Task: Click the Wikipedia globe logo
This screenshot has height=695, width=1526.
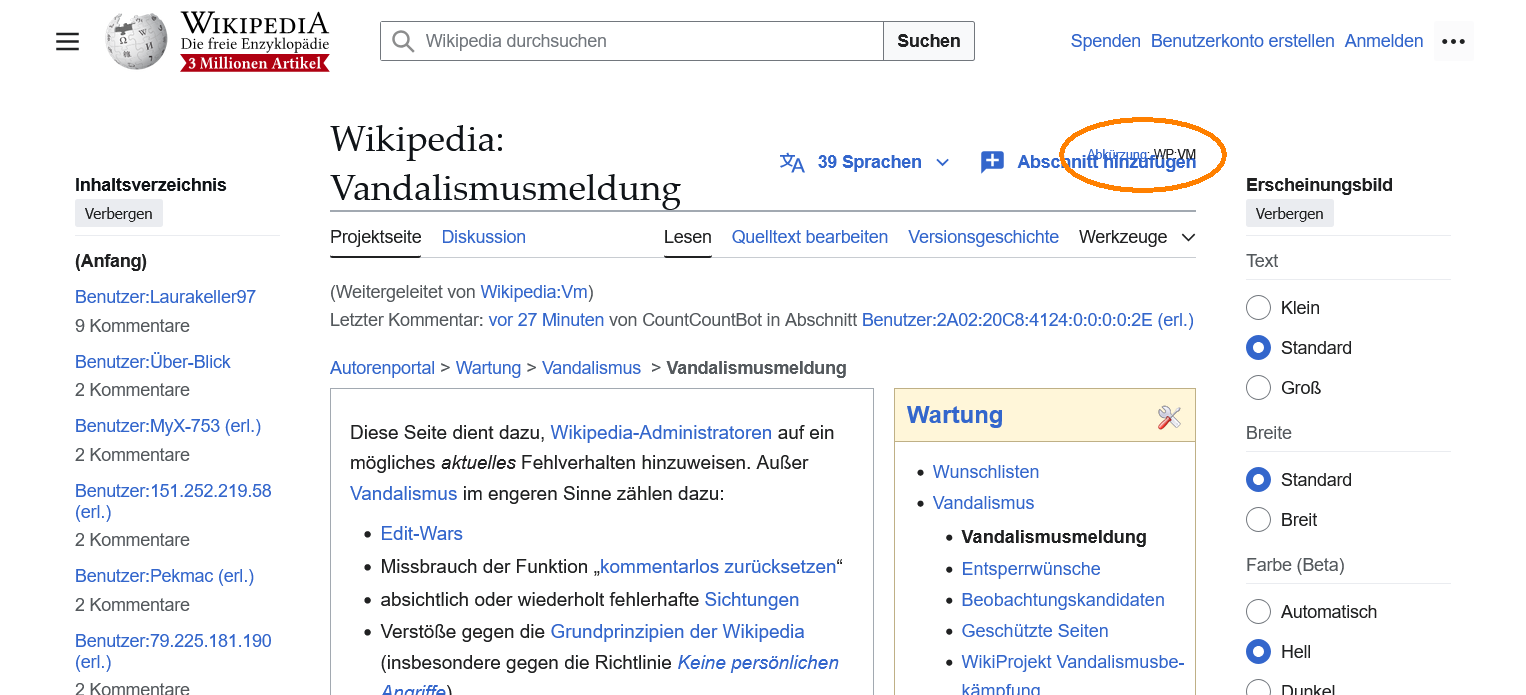Action: click(137, 41)
